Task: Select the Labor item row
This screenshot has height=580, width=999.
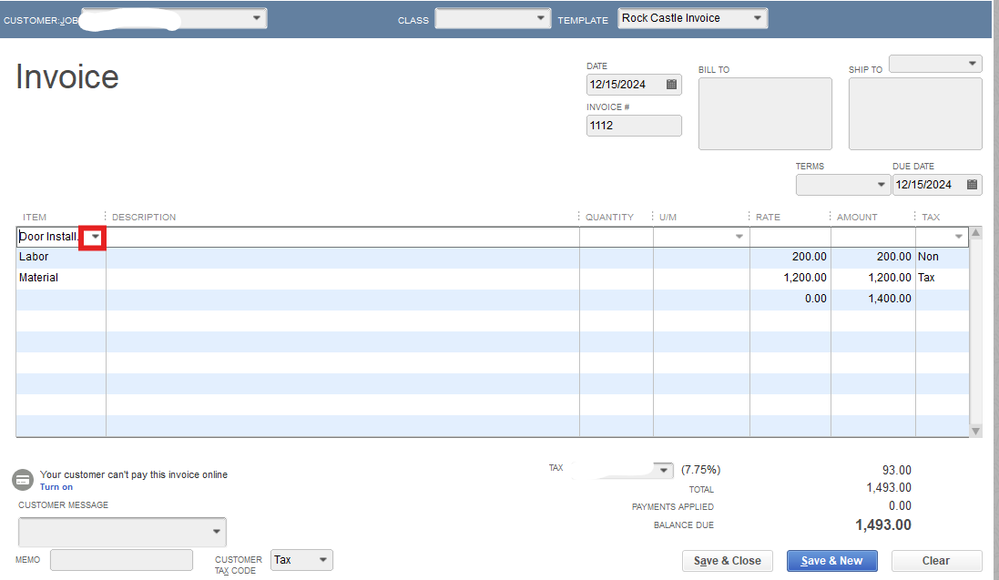Action: pos(492,257)
